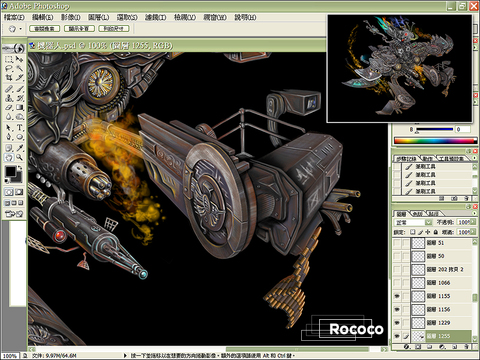Image resolution: width=480 pixels, height=360 pixels.
Task: Click the foreground color swatch
Action: point(10,172)
